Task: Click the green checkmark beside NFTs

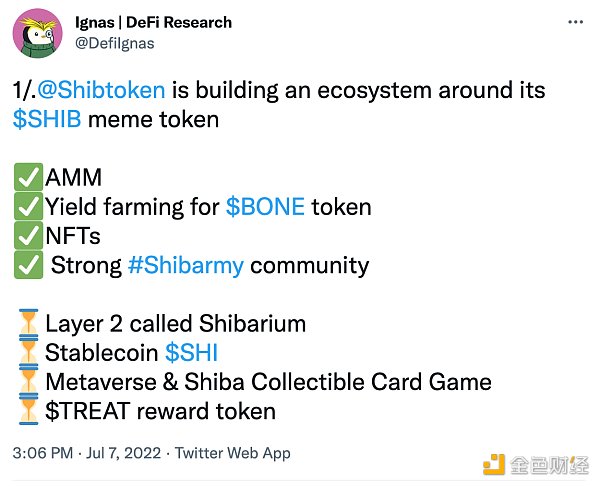Action: click(28, 236)
